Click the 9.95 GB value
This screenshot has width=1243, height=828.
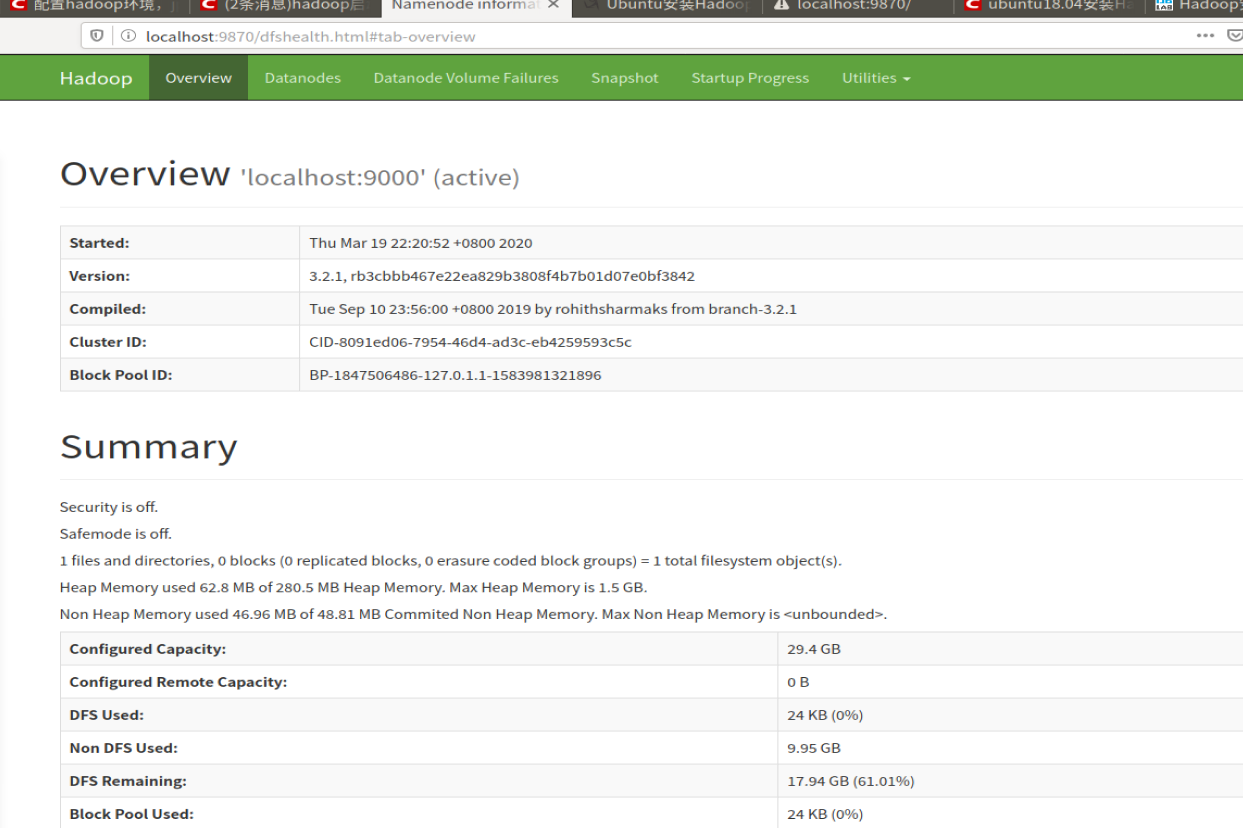pos(814,748)
